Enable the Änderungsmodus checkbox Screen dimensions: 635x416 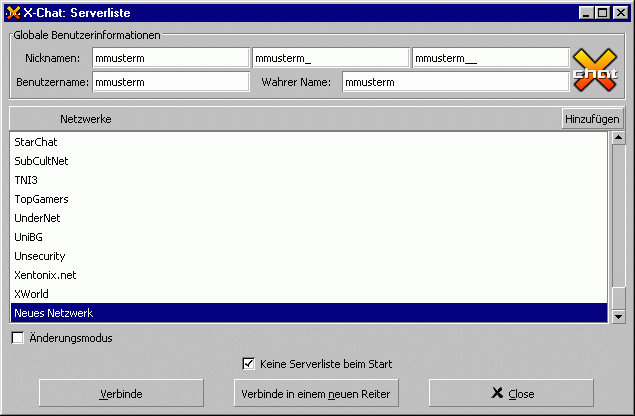pos(18,338)
